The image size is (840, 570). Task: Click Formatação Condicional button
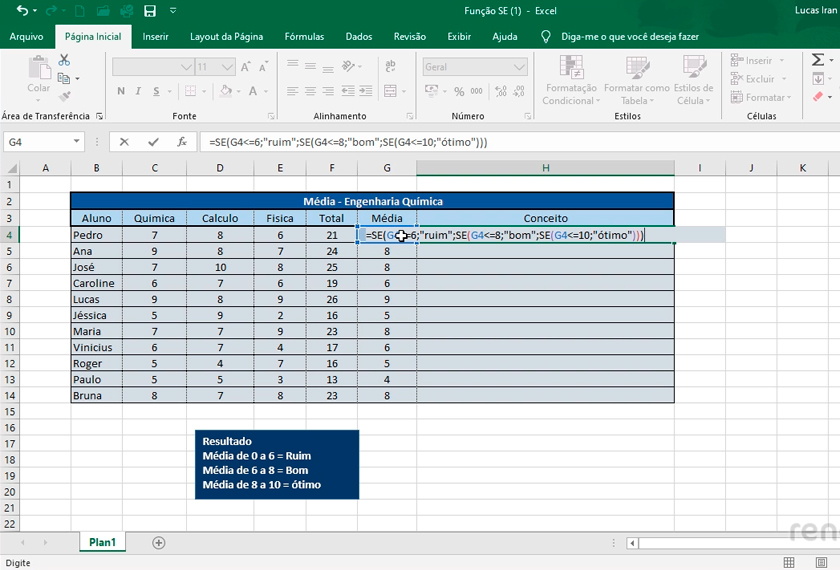[570, 81]
